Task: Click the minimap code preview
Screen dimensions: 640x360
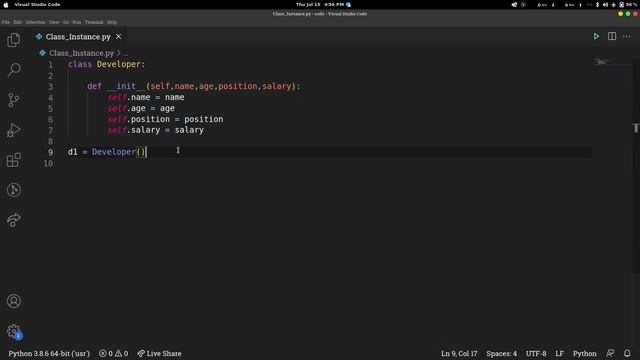Action: coord(603,62)
